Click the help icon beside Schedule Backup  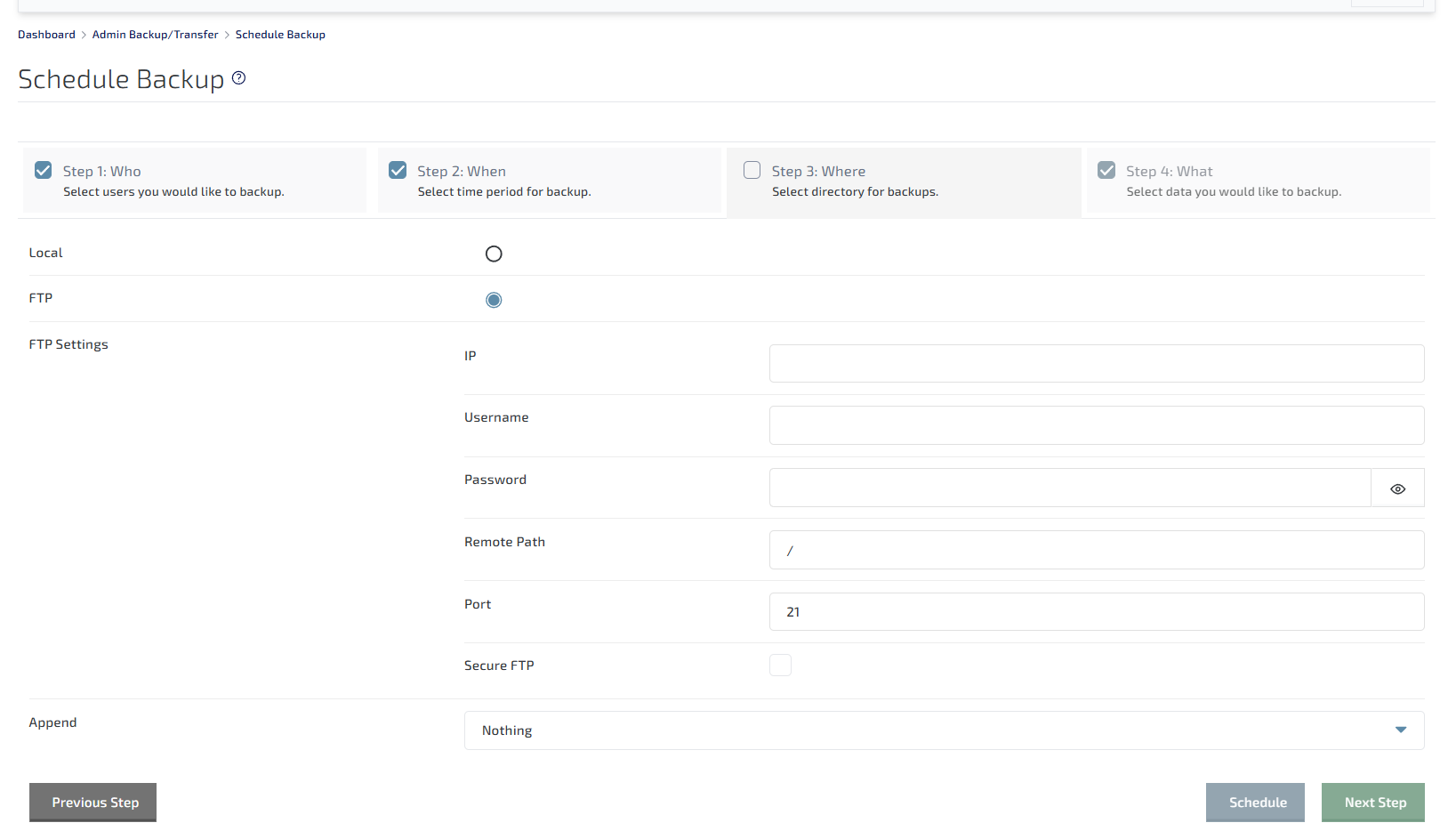coord(238,78)
